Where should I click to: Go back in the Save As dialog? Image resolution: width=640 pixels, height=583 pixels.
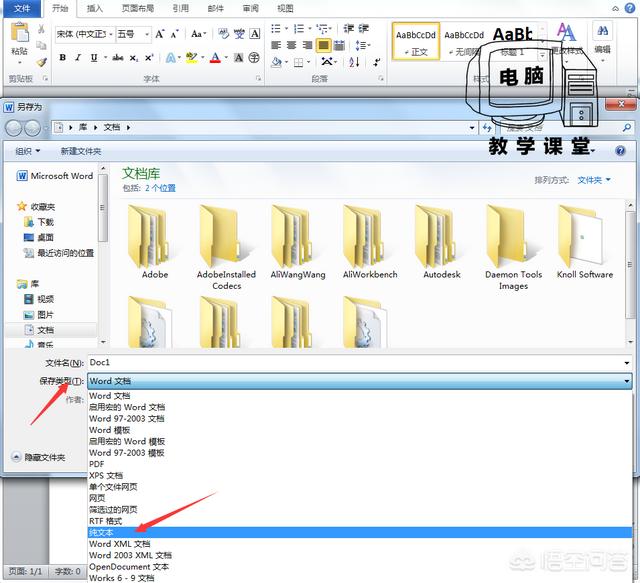click(x=13, y=128)
